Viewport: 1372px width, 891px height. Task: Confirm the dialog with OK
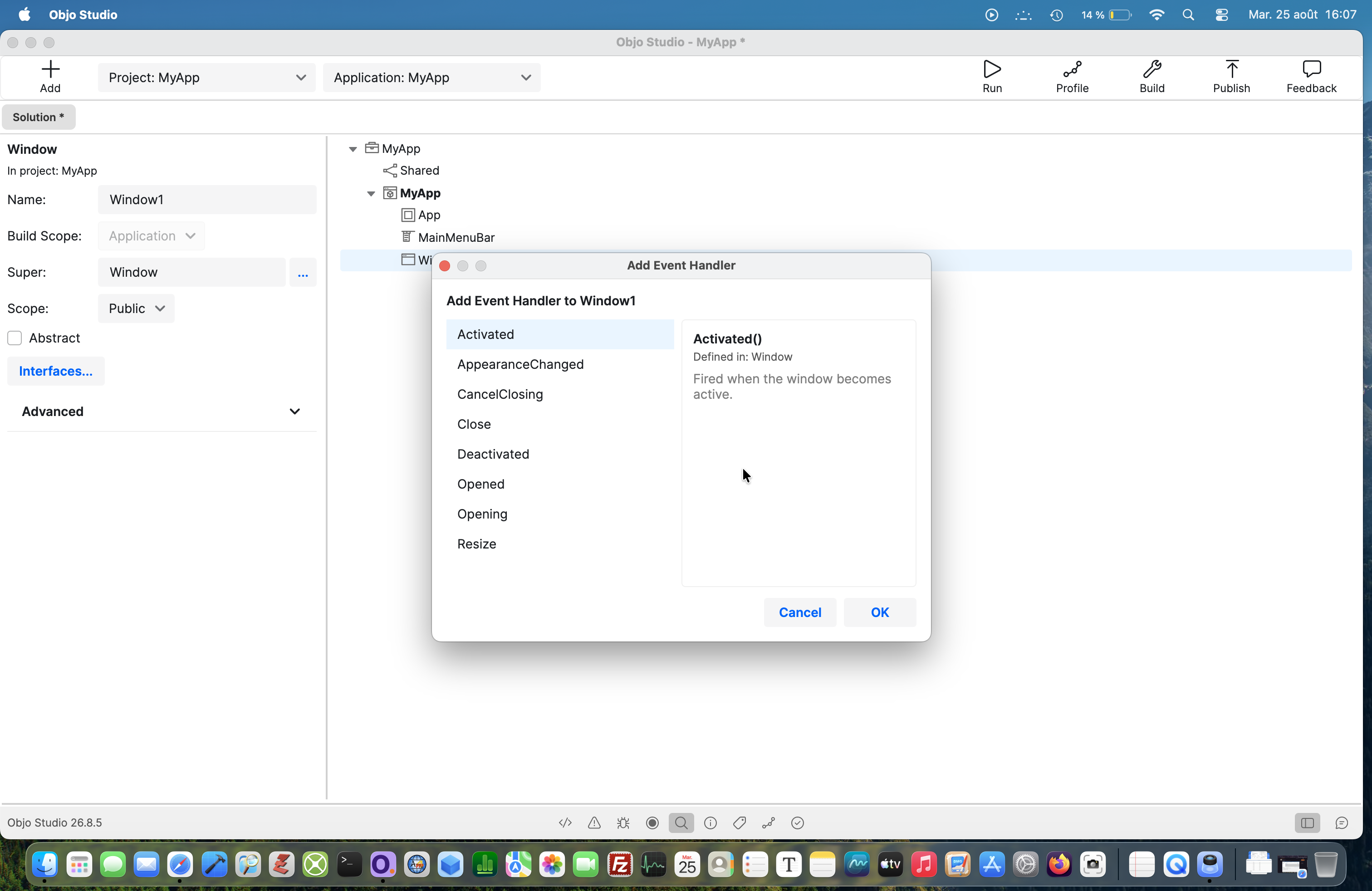click(880, 612)
